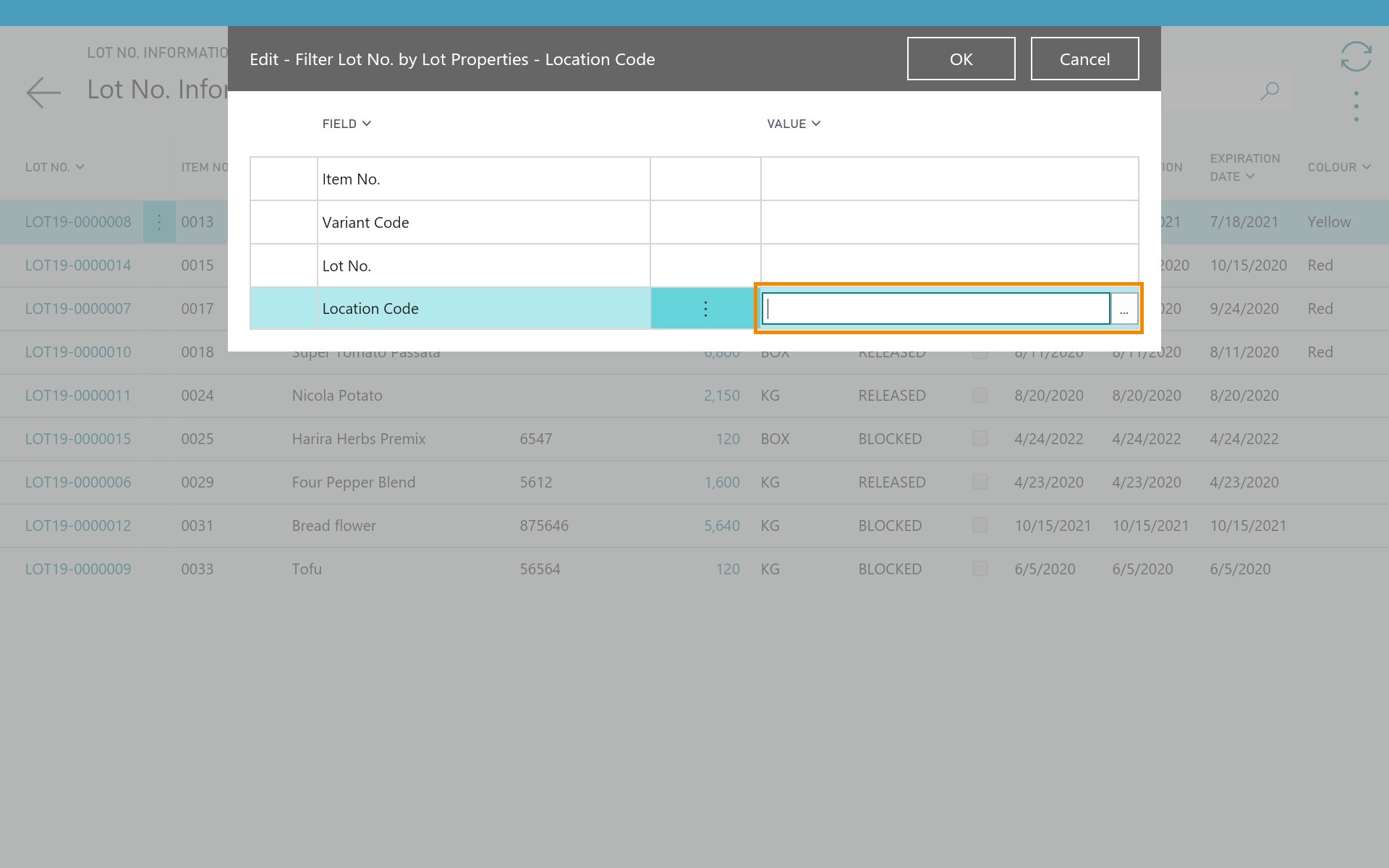Toggle checkbox in Tofu row

click(980, 569)
